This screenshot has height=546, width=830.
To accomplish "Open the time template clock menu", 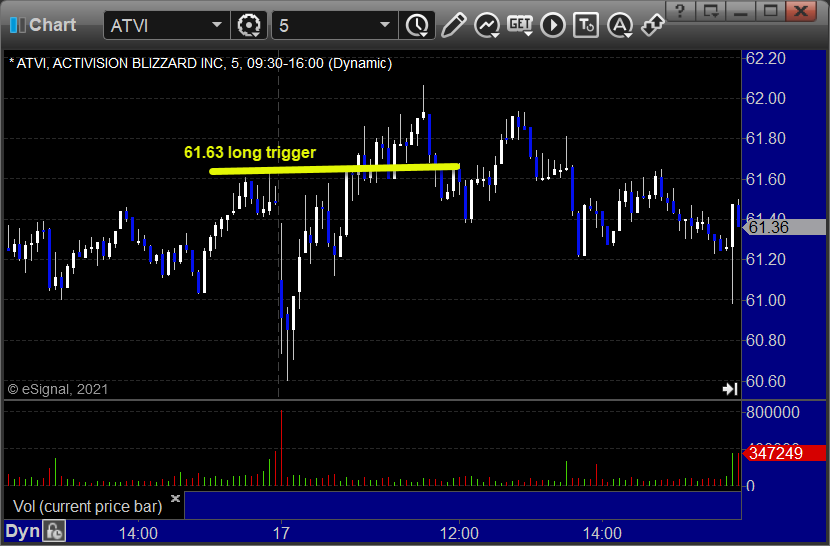I will 417,25.
